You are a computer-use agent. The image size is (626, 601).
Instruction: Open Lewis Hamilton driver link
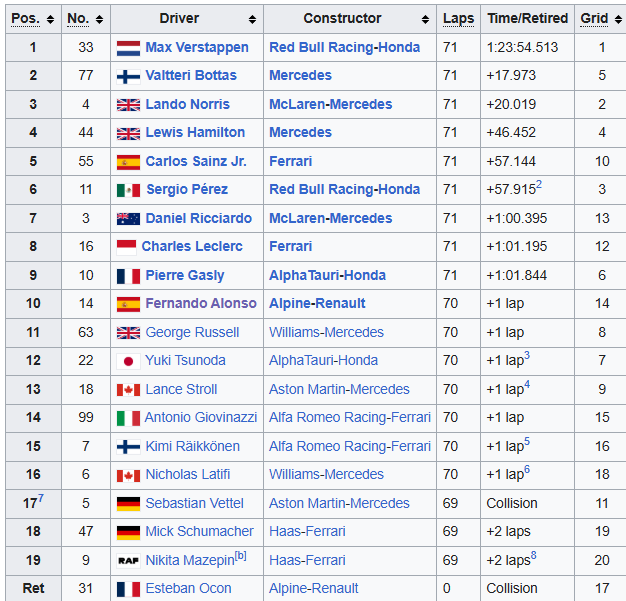pos(195,133)
